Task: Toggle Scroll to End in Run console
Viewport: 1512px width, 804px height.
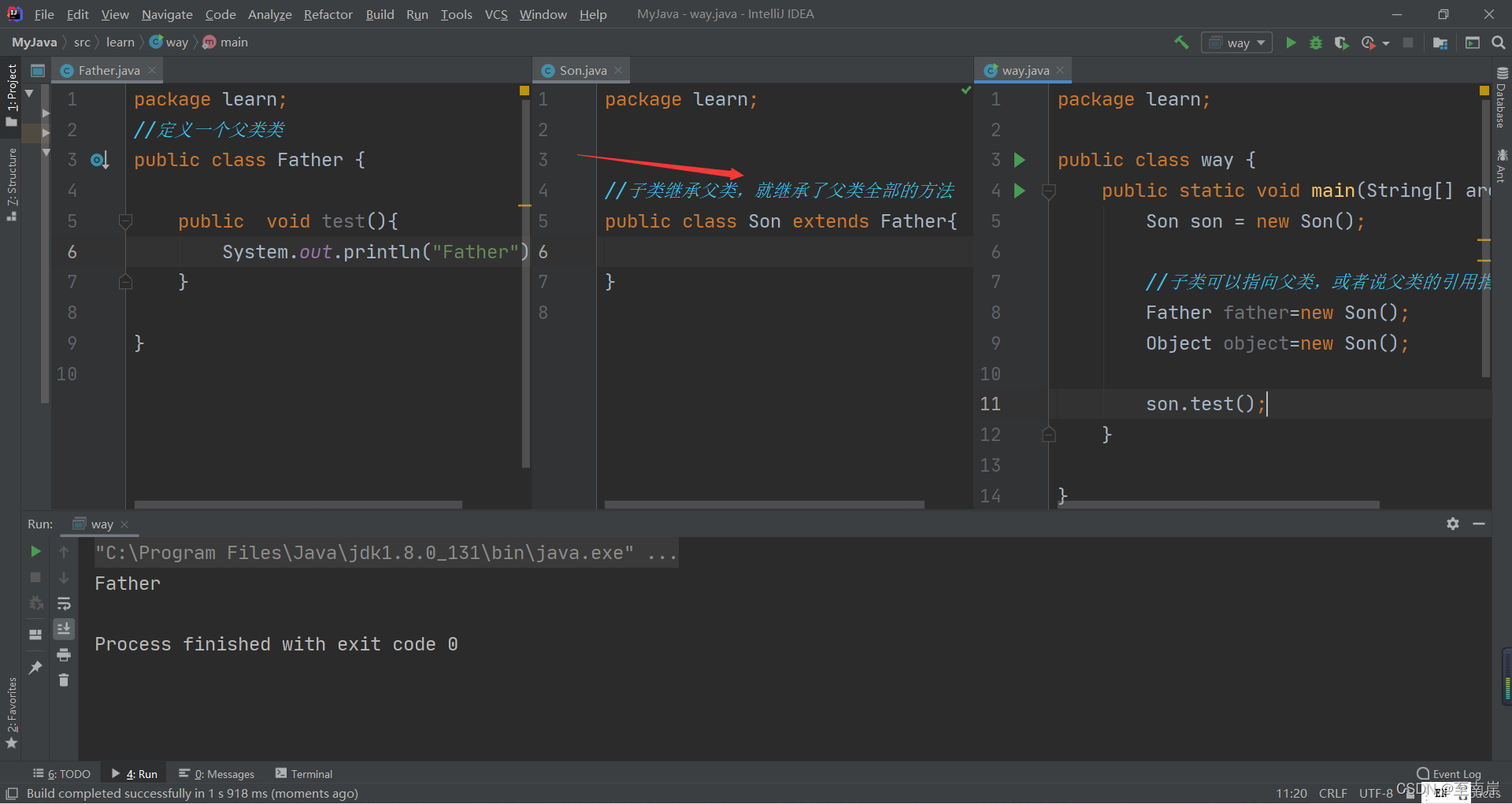Action: 64,628
